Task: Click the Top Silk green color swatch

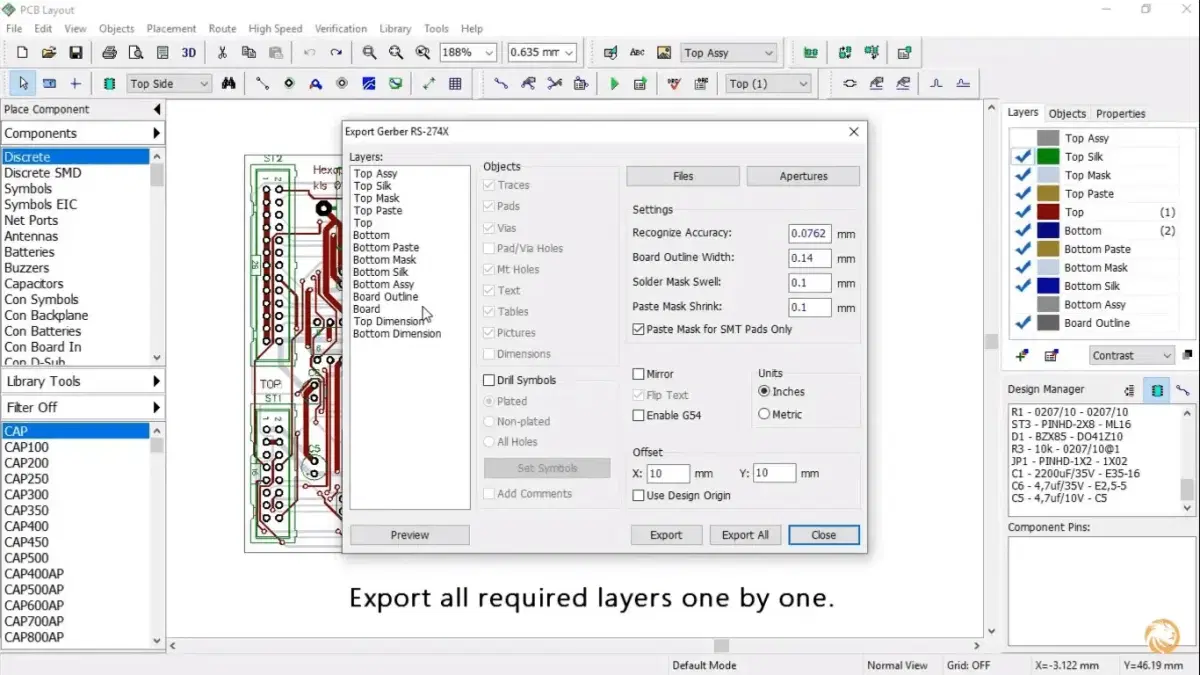Action: [x=1047, y=157]
